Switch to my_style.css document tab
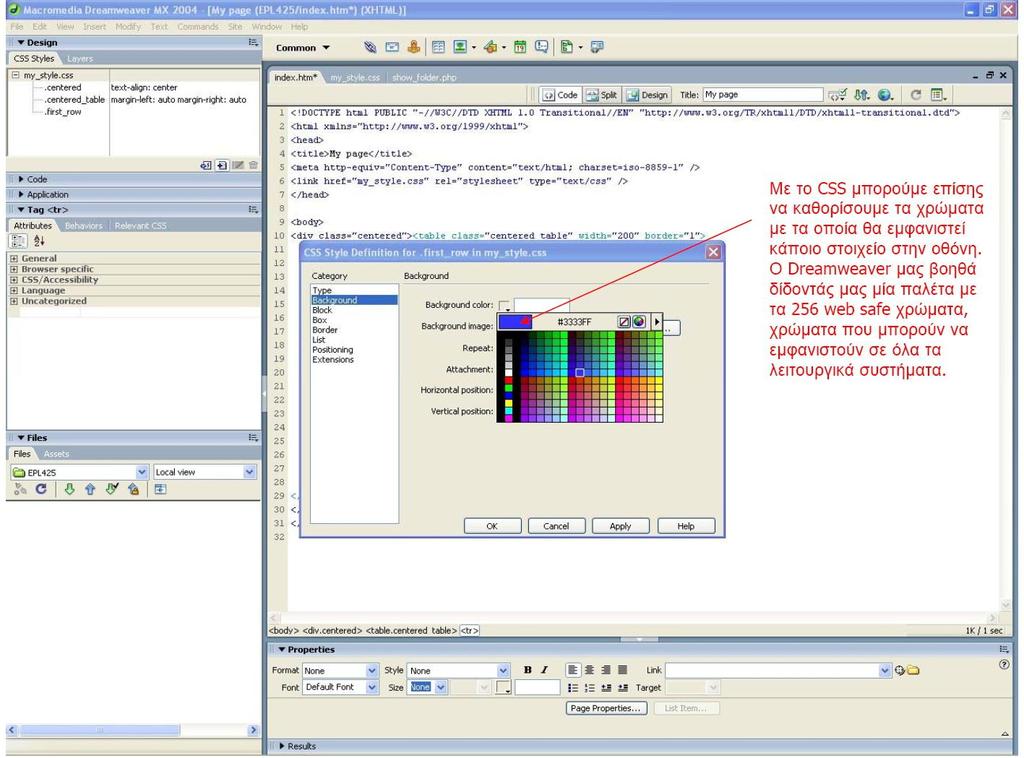The width and height of the screenshot is (1024, 758). tap(355, 77)
